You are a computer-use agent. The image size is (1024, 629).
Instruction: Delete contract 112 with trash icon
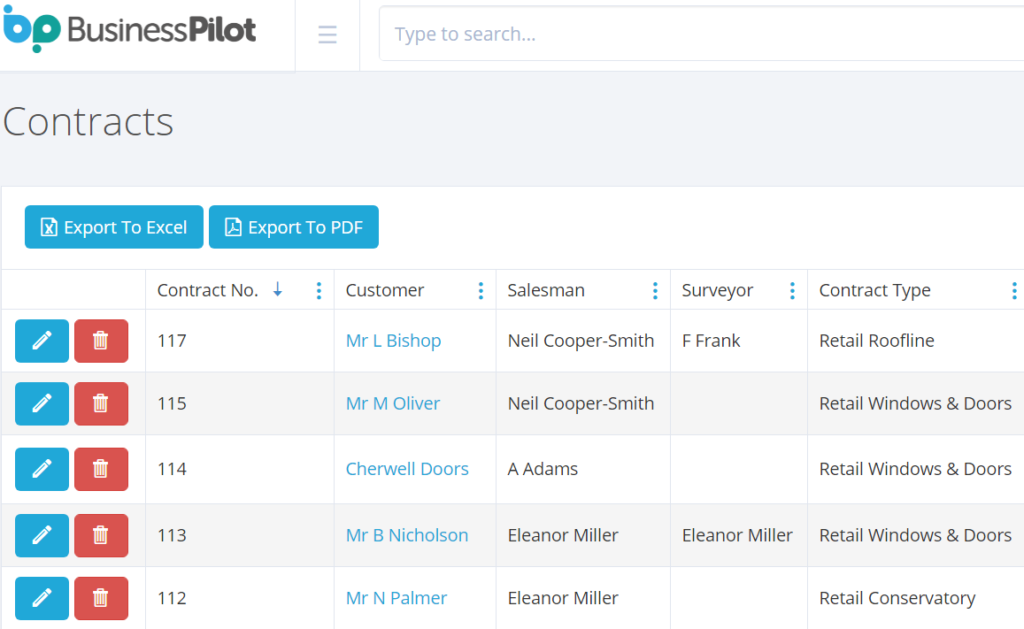pyautogui.click(x=101, y=598)
